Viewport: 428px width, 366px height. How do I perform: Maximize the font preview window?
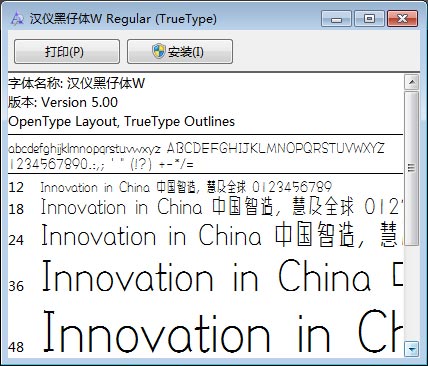[x=369, y=19]
